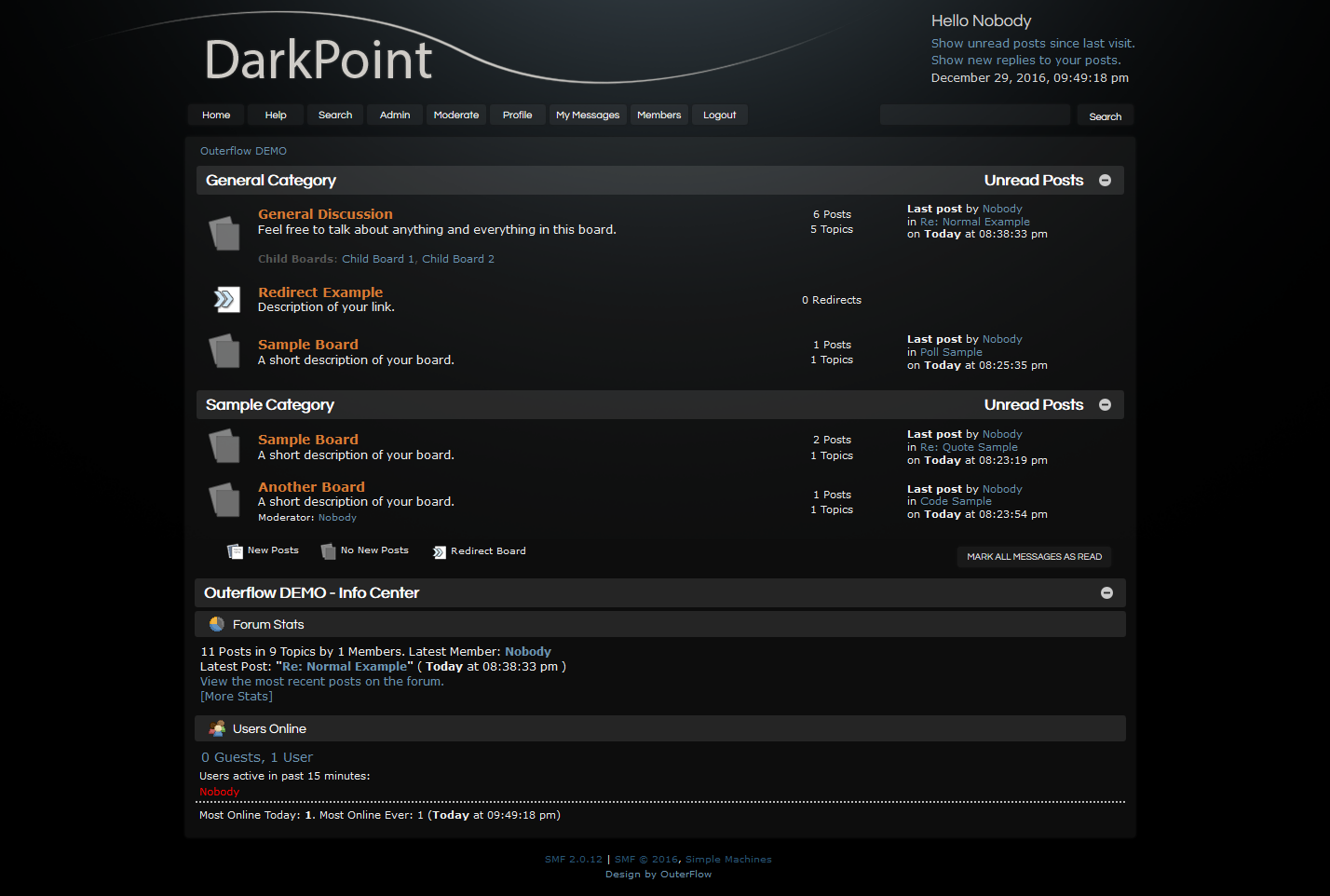This screenshot has height=896, width=1330.
Task: Click the Users Online people icon
Action: [x=217, y=728]
